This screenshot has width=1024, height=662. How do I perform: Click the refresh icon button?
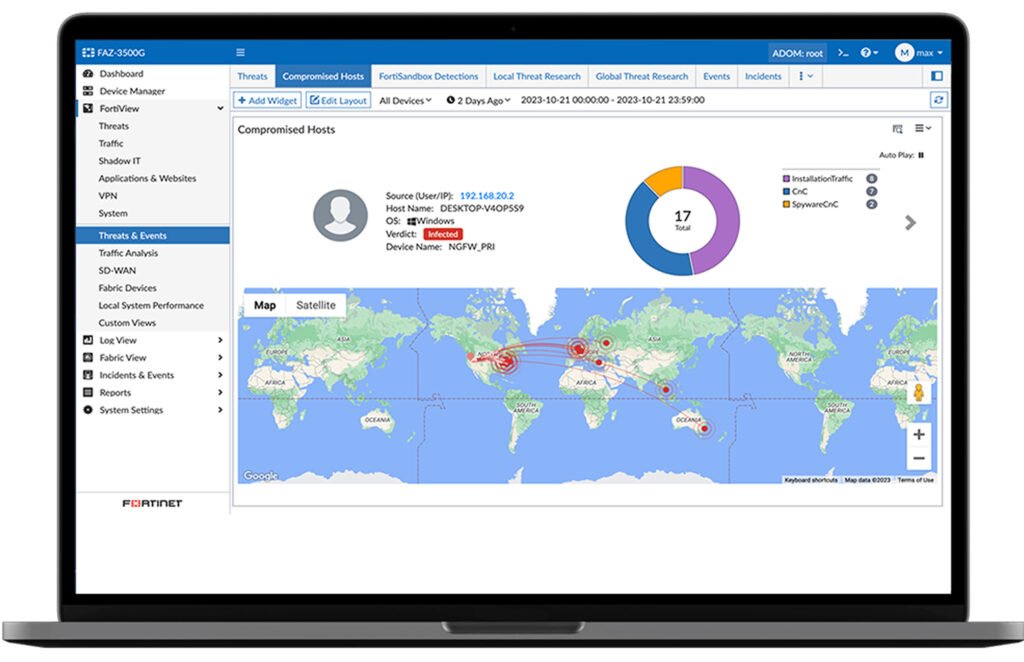[937, 100]
